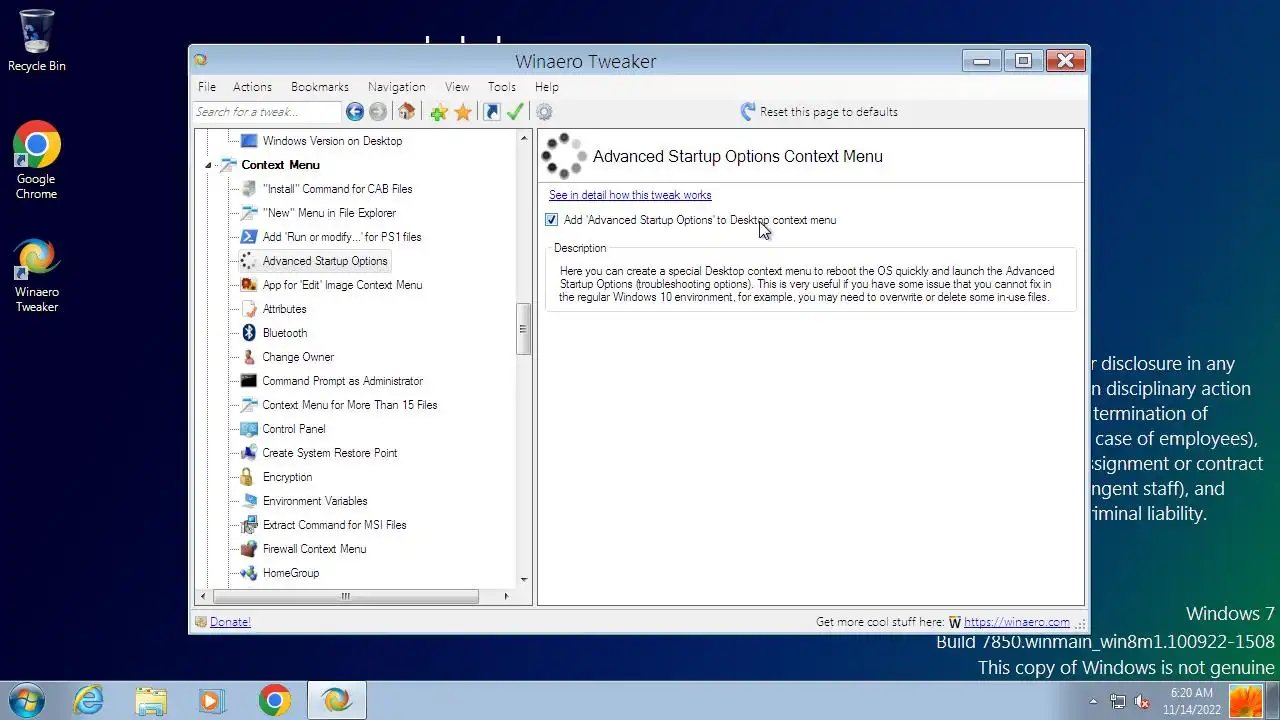Open Windows Media Player from taskbar
1280x720 pixels.
(x=212, y=701)
